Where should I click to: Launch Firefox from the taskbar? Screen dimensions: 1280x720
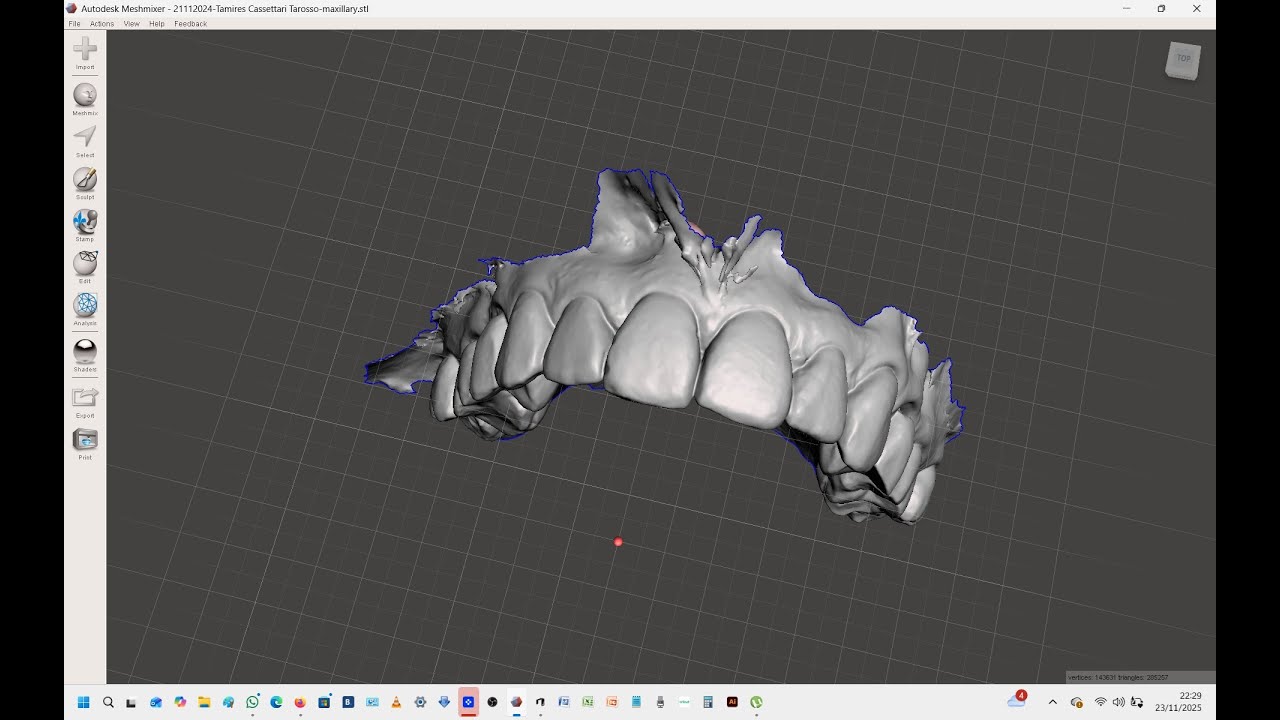click(x=300, y=702)
